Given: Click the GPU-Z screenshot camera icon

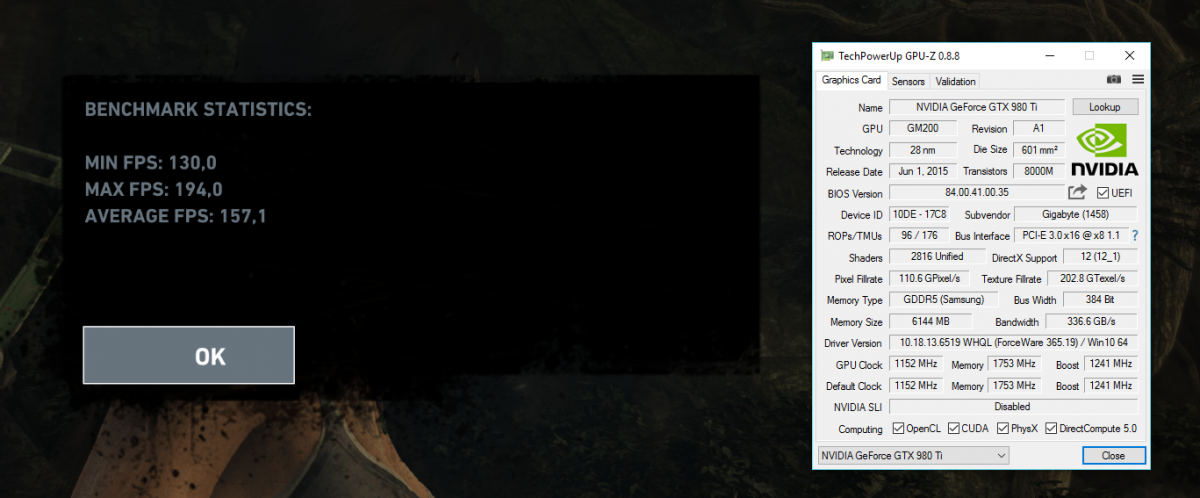Looking at the screenshot, I should pos(1114,80).
